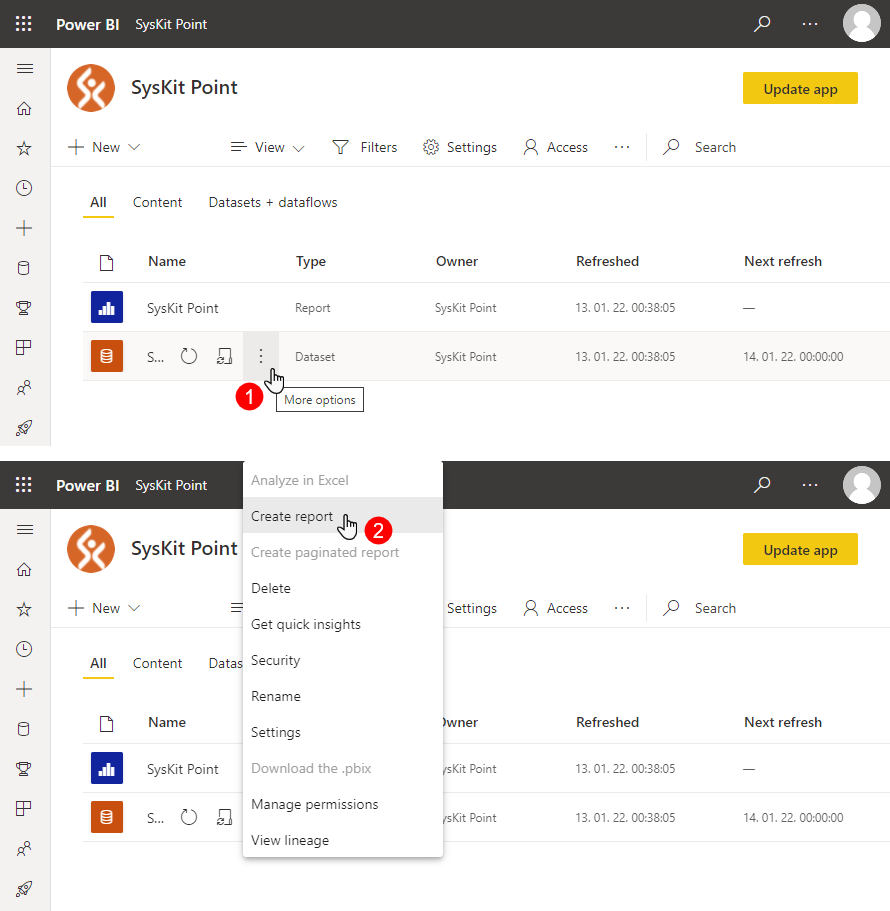The width and height of the screenshot is (890, 911).
Task: Go to Home in bottom sidebar
Action: pyautogui.click(x=24, y=569)
